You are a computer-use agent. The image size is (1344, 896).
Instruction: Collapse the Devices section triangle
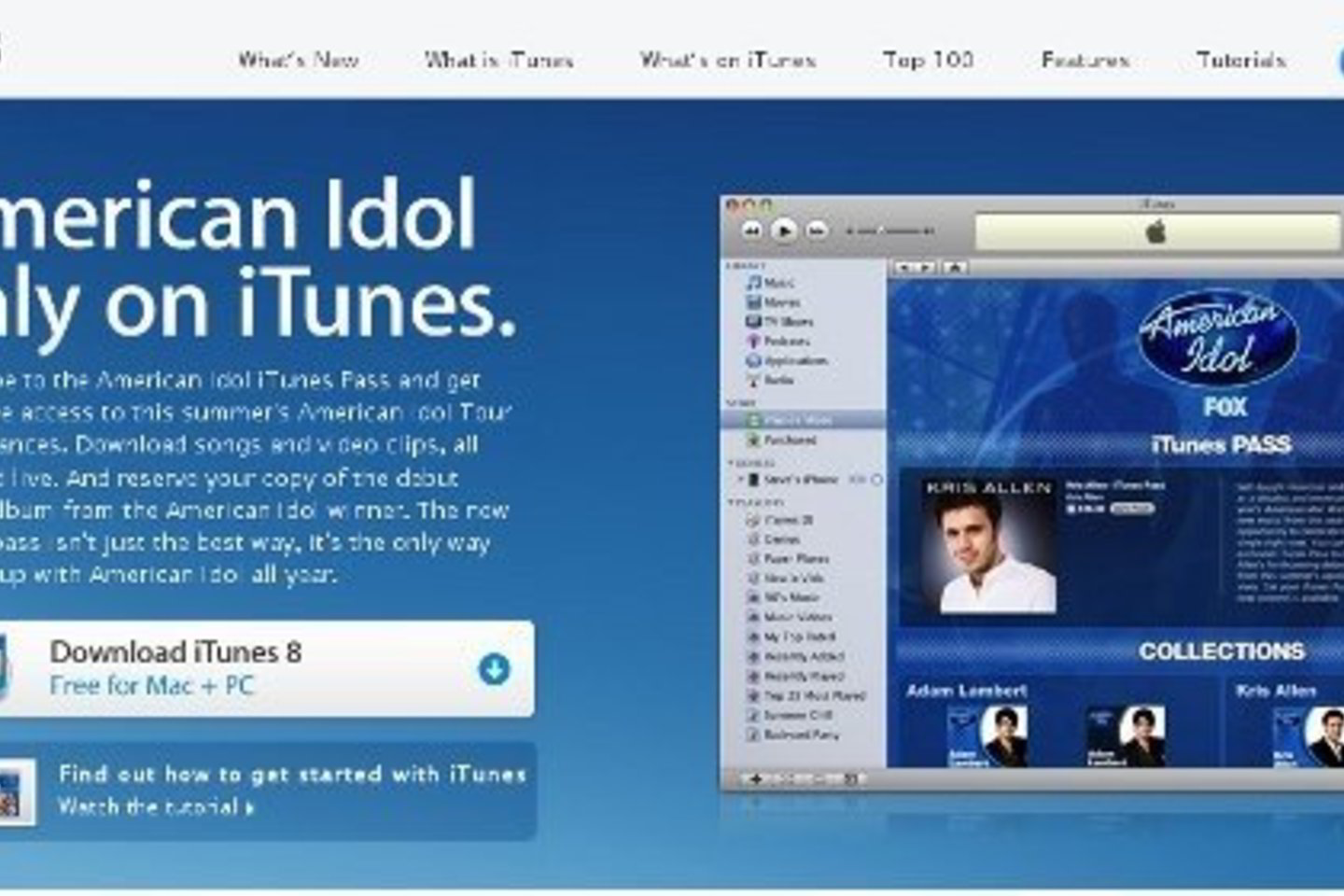pyautogui.click(x=731, y=463)
